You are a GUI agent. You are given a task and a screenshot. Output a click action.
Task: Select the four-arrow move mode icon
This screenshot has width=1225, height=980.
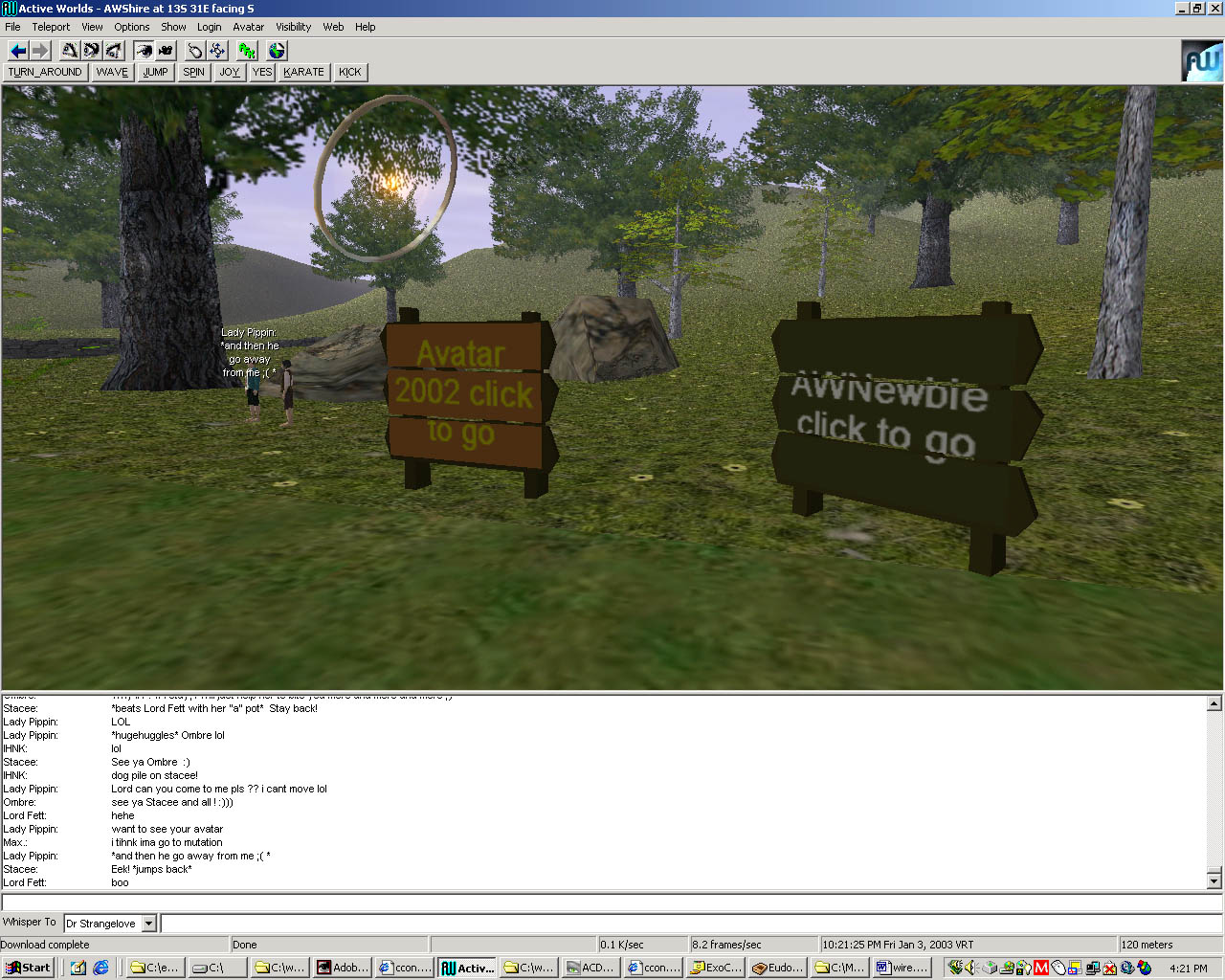point(217,51)
